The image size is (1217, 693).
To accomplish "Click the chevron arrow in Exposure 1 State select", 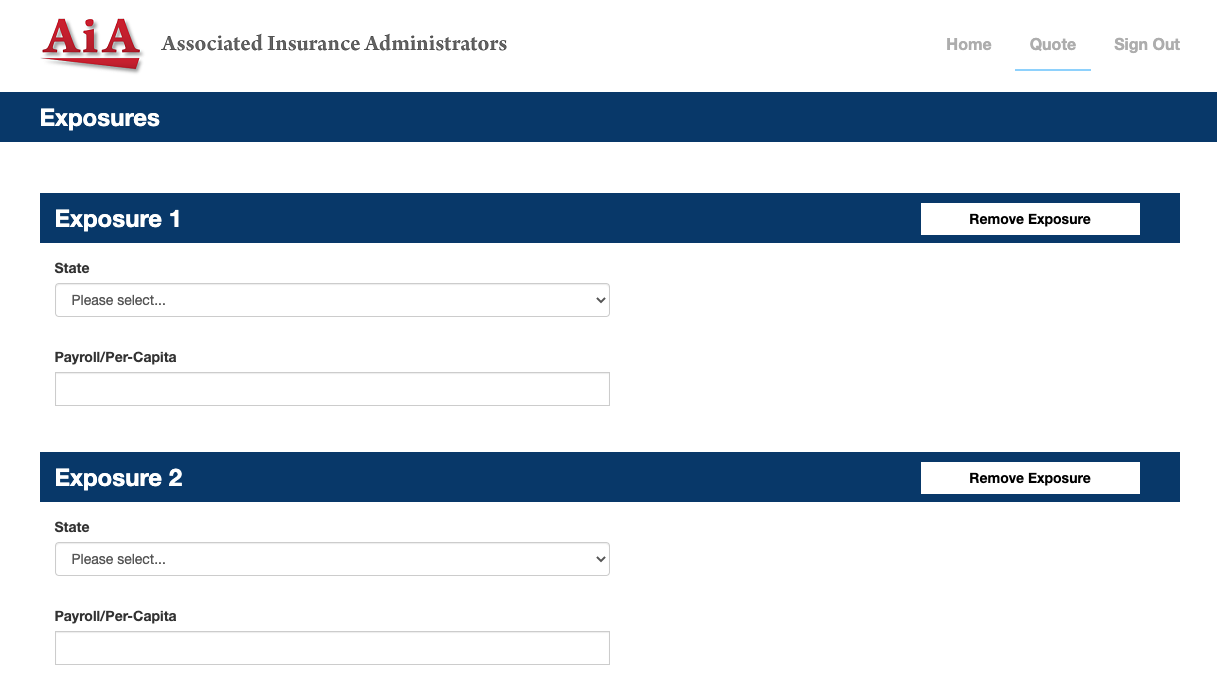I will pyautogui.click(x=600, y=300).
